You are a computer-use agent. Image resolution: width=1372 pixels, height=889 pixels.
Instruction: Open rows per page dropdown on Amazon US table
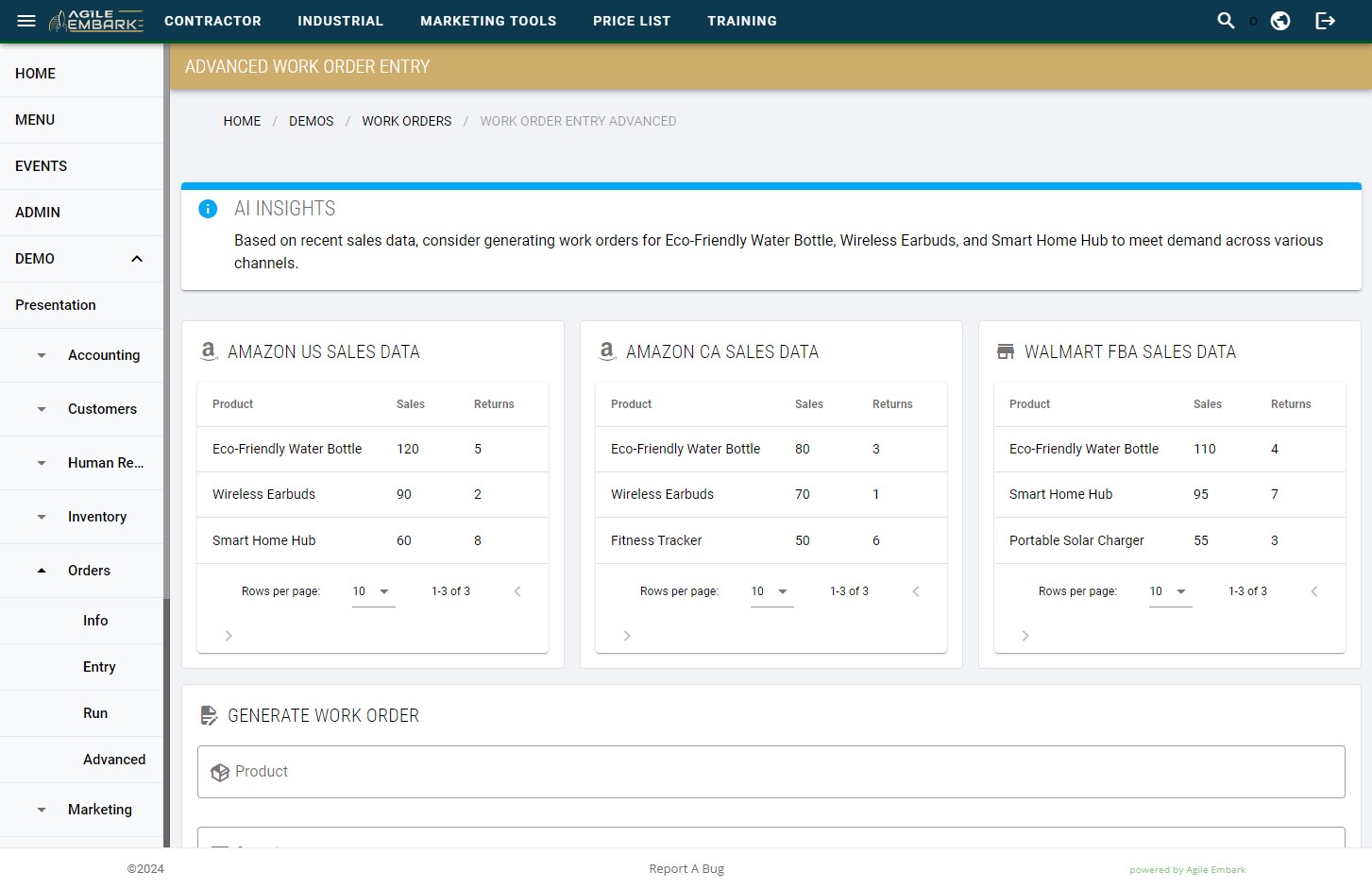point(372,590)
